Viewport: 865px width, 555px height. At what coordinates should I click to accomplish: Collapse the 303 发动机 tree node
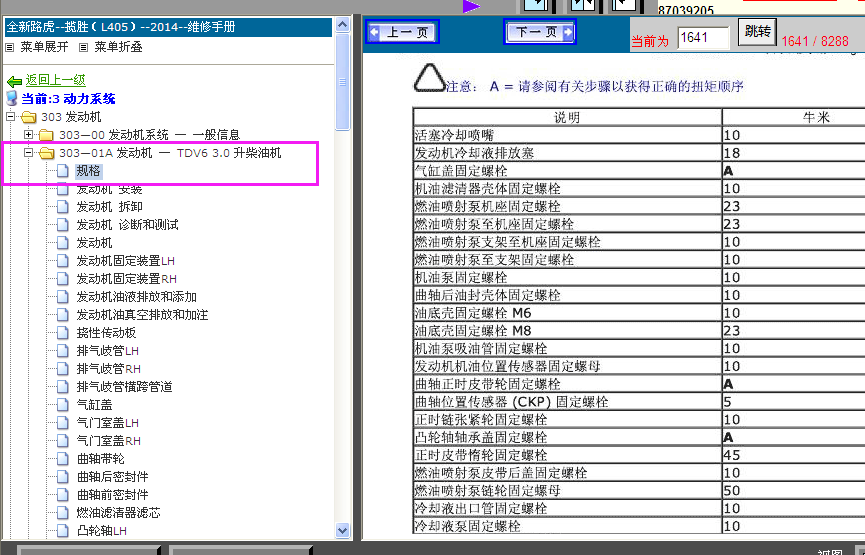tap(10, 116)
